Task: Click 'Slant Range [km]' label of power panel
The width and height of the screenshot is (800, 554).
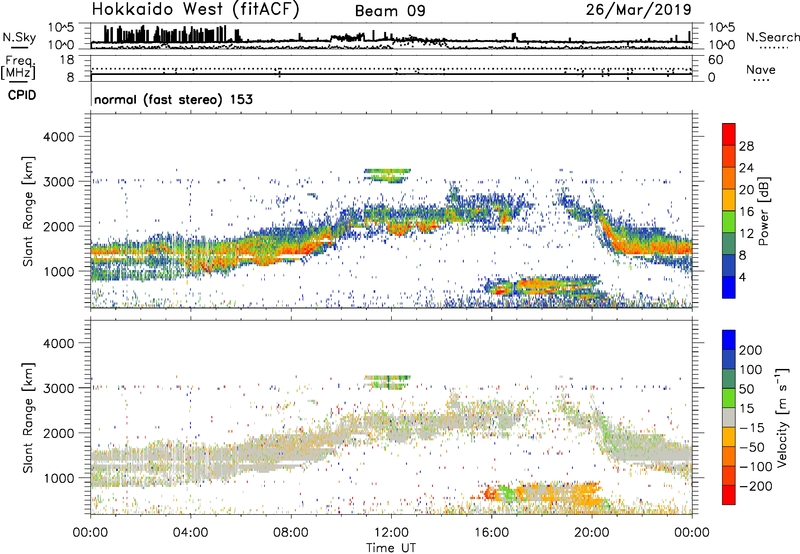Action: click(28, 212)
